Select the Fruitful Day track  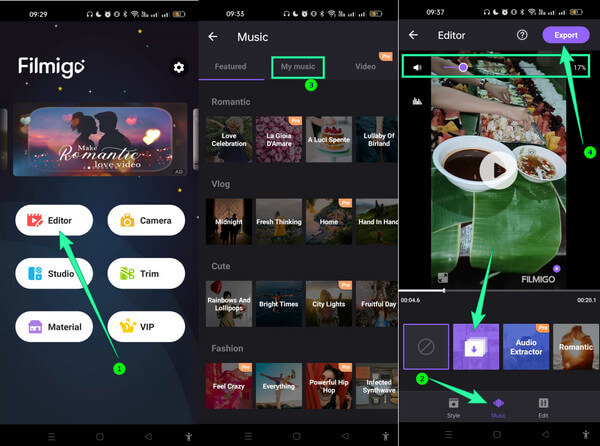coord(377,304)
